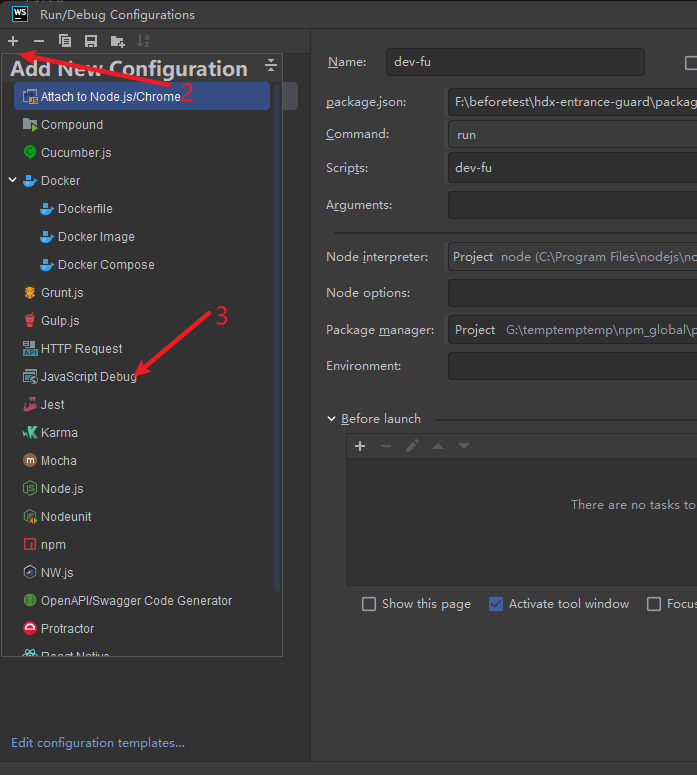The width and height of the screenshot is (697, 775).
Task: Click the JavaScript Debug icon
Action: (x=30, y=377)
